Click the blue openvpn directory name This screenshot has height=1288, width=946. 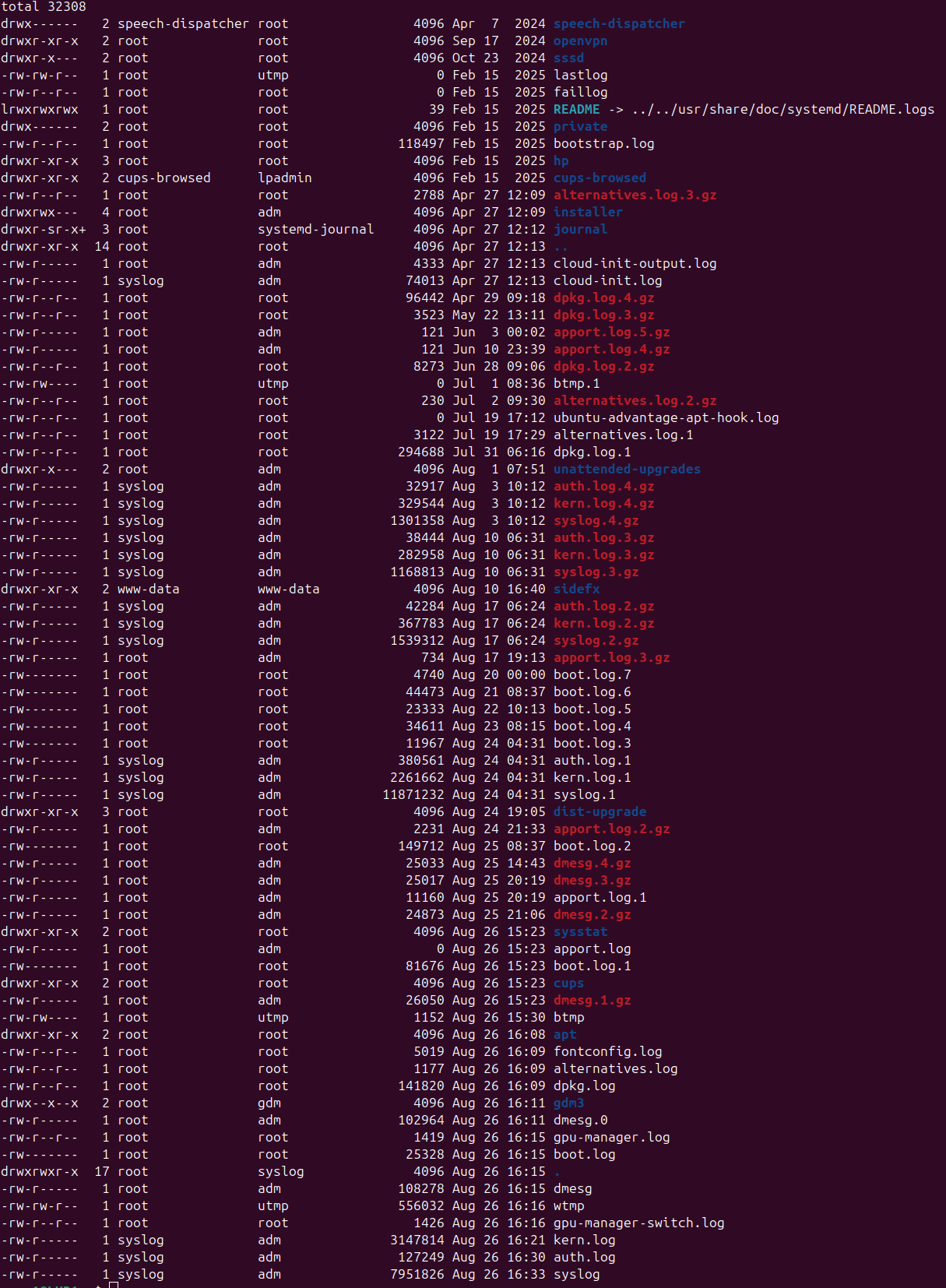(580, 41)
